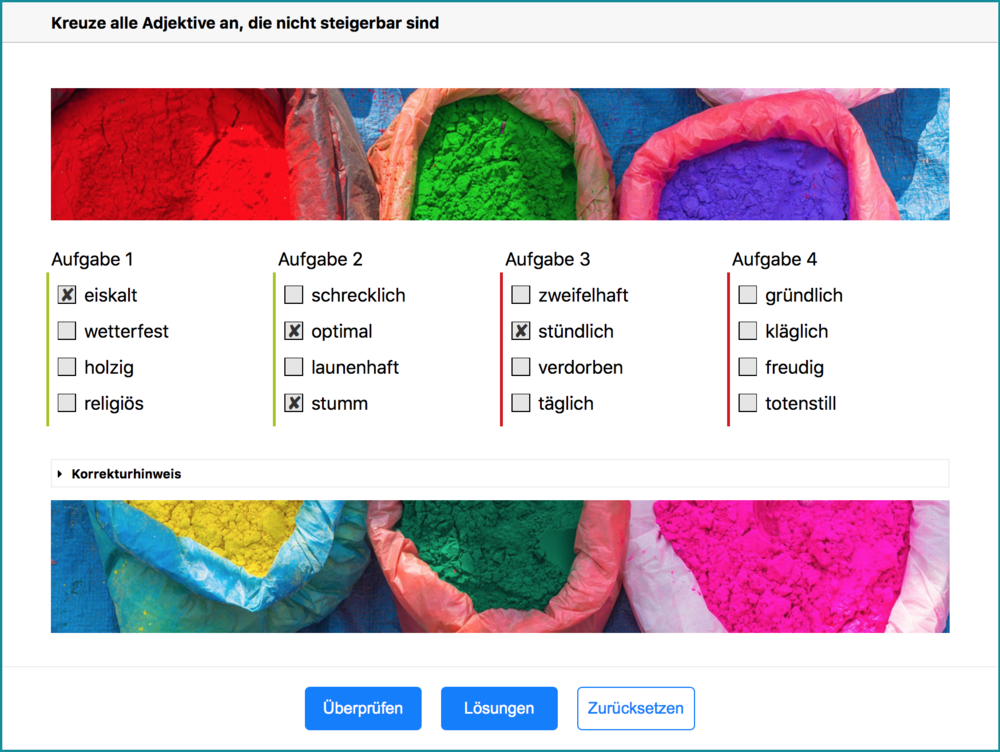This screenshot has width=1000, height=752.
Task: Tick the täglich checkbox
Action: pyautogui.click(x=521, y=402)
